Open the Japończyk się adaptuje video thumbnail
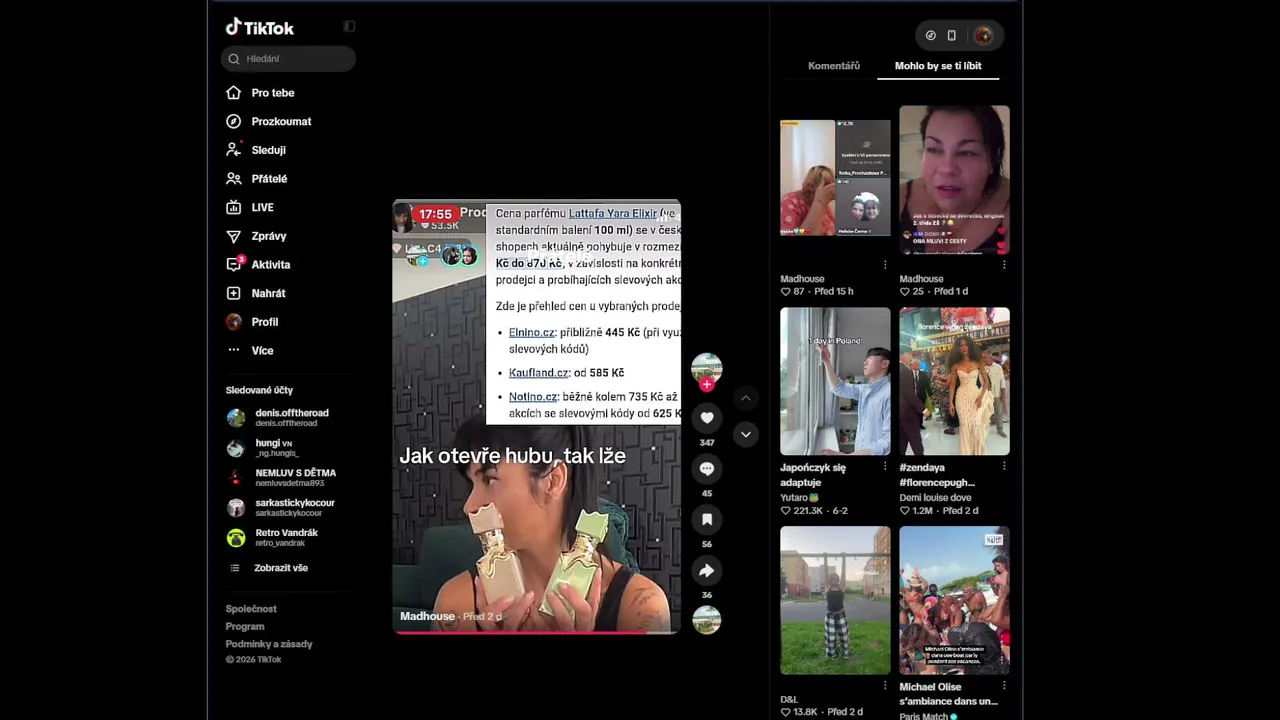The height and width of the screenshot is (720, 1280). point(835,381)
